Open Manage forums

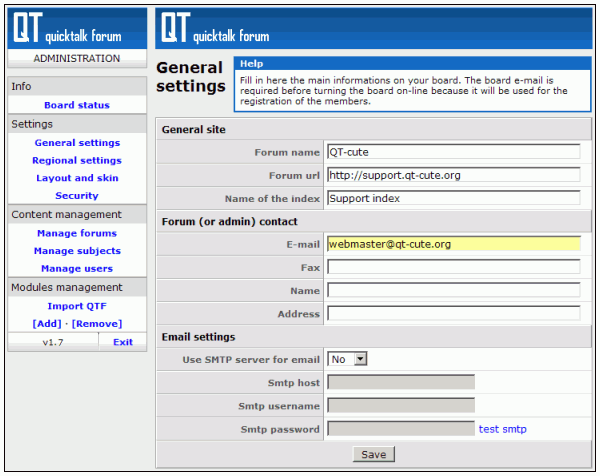tap(77, 233)
